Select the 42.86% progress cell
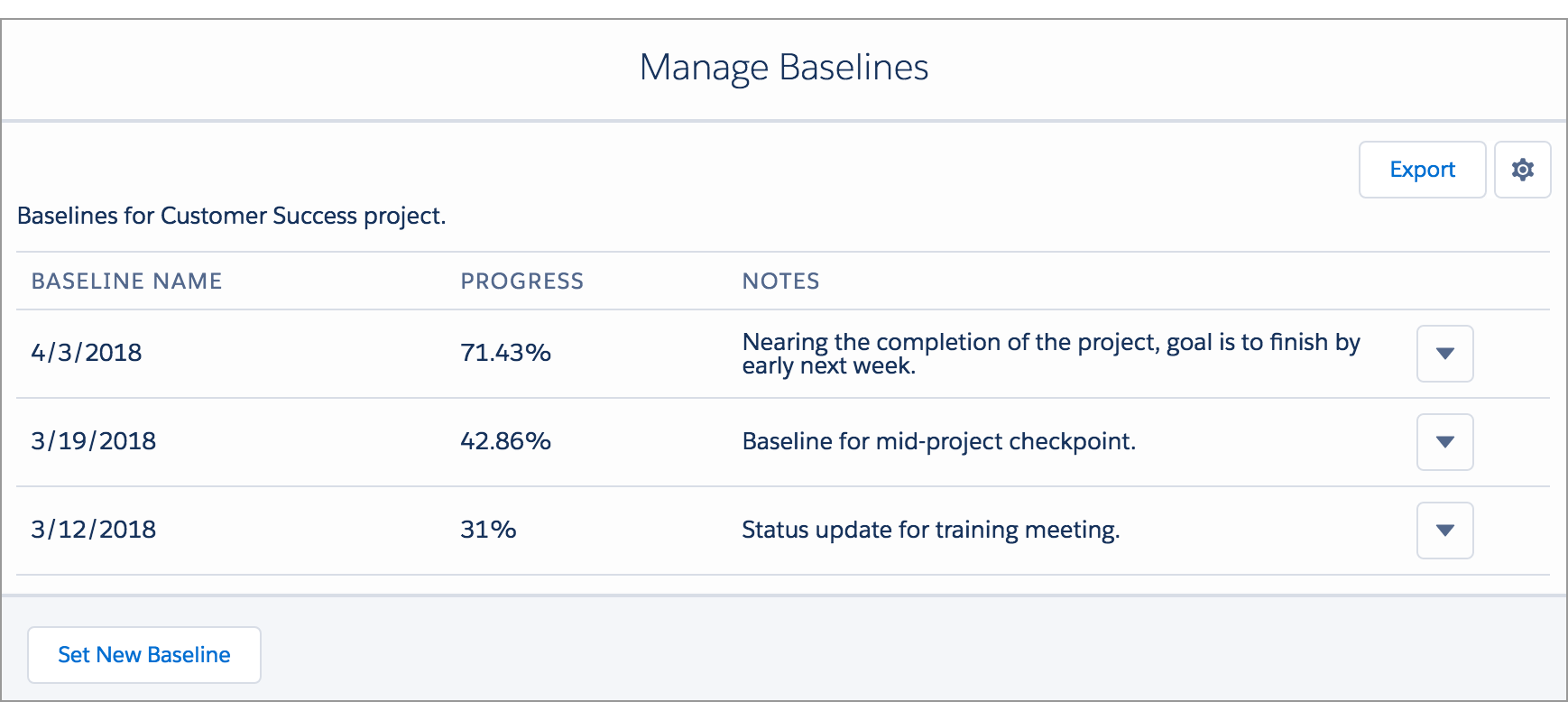The width and height of the screenshot is (1568, 720). click(505, 441)
